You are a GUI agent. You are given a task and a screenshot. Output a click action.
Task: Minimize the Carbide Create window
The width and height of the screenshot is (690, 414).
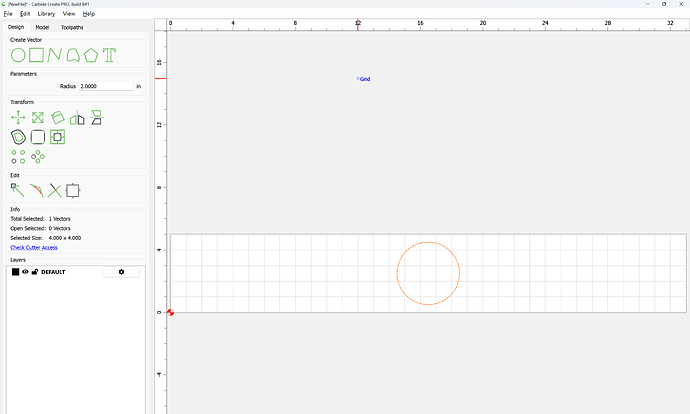point(648,4)
